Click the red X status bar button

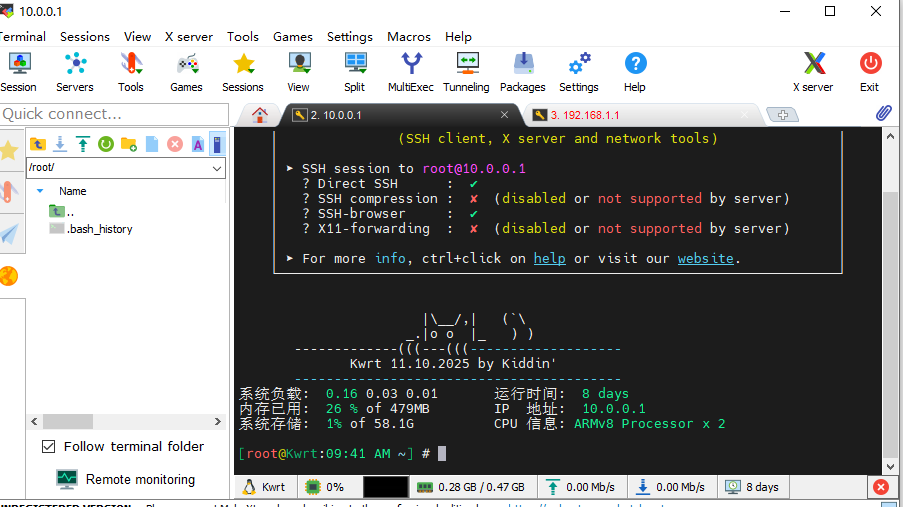point(881,487)
